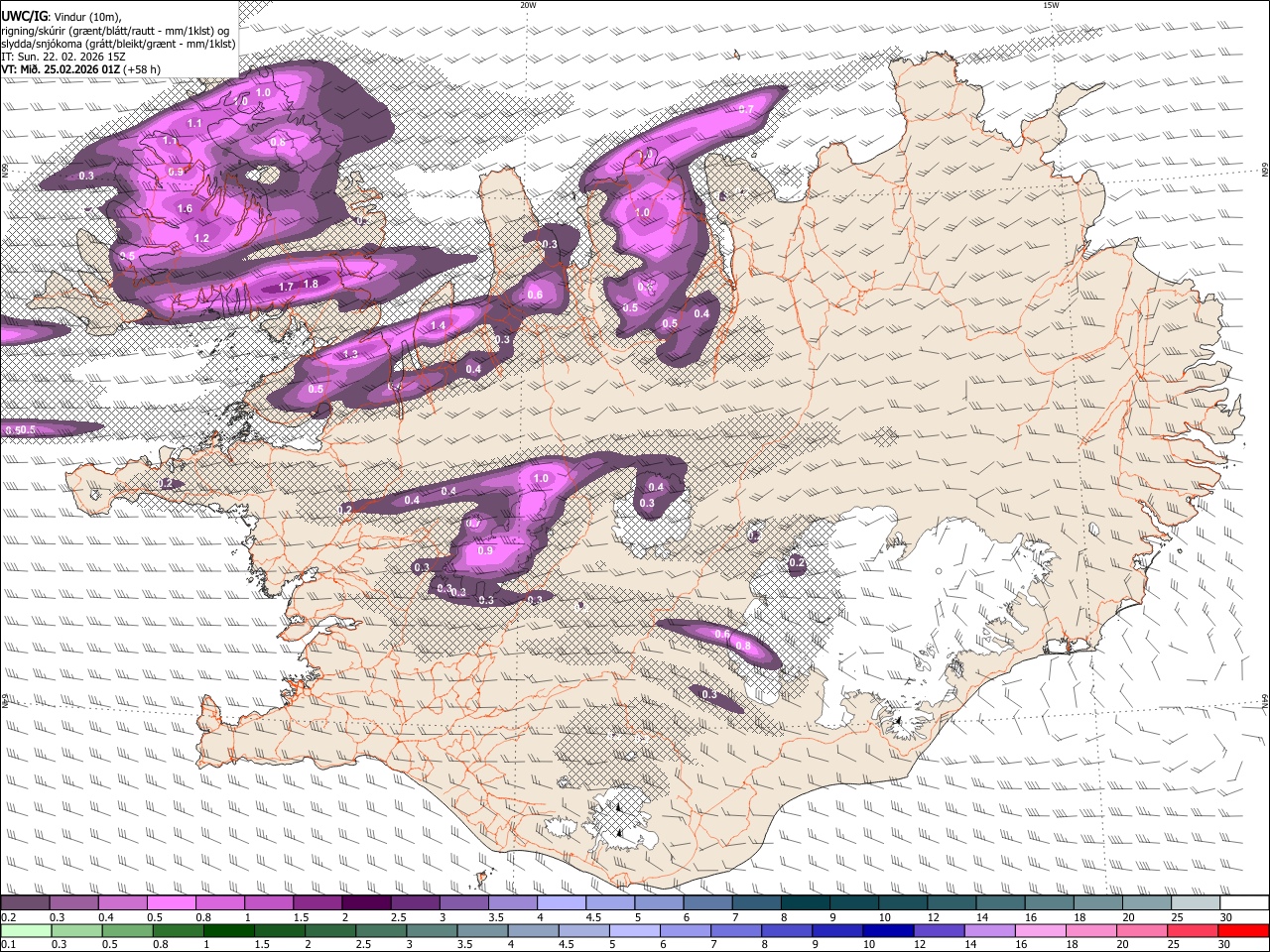Screen dimensions: 1270x952
Task: Click the violet 12–14 rain legend swatch
Action: 939,930
